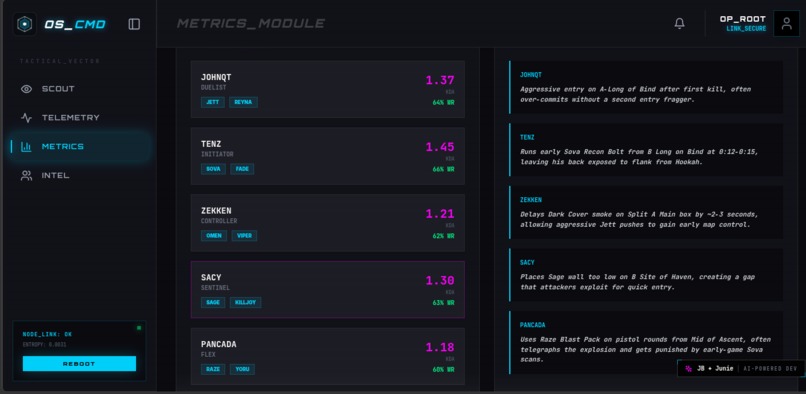
Task: Select the VIPER agent tag
Action: pyautogui.click(x=244, y=236)
